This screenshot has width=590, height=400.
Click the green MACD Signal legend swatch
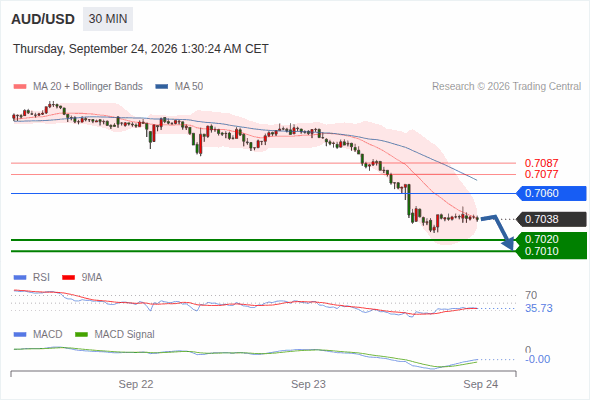click(81, 335)
